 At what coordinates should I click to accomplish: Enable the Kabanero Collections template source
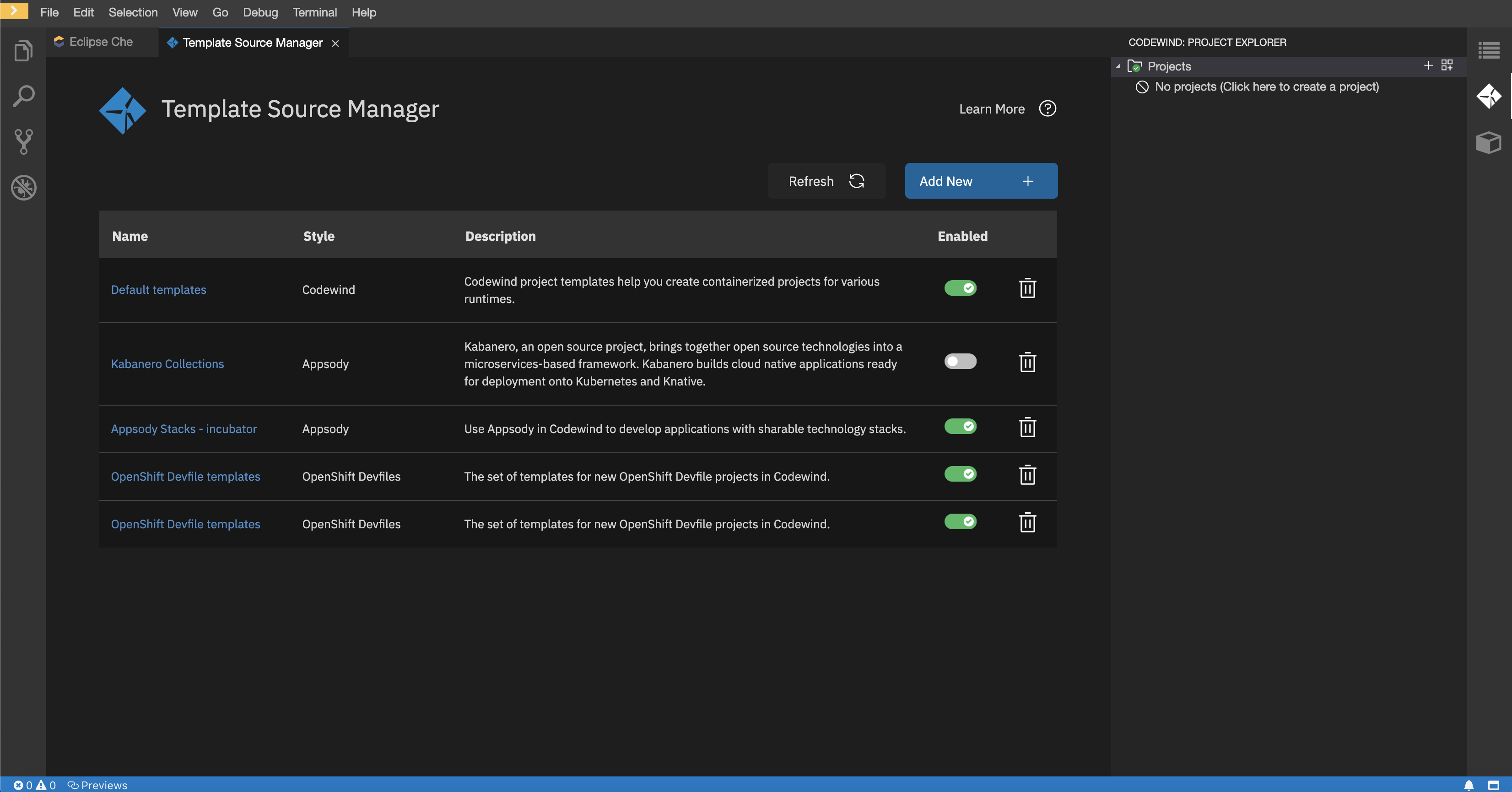(x=960, y=362)
